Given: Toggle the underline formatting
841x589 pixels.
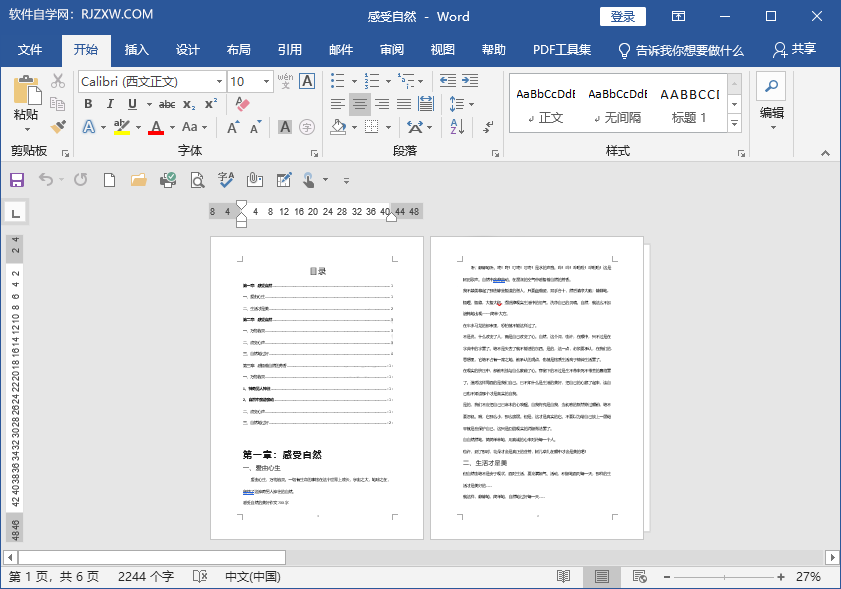Looking at the screenshot, I should [132, 103].
